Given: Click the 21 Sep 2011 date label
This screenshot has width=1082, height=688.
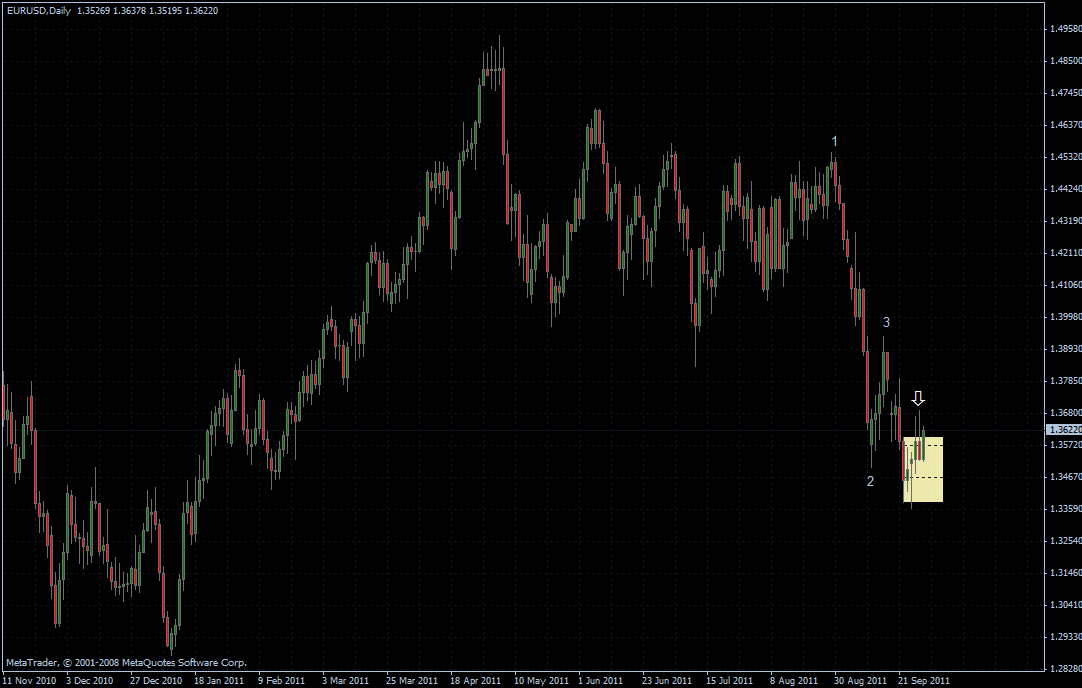Looking at the screenshot, I should coord(924,680).
